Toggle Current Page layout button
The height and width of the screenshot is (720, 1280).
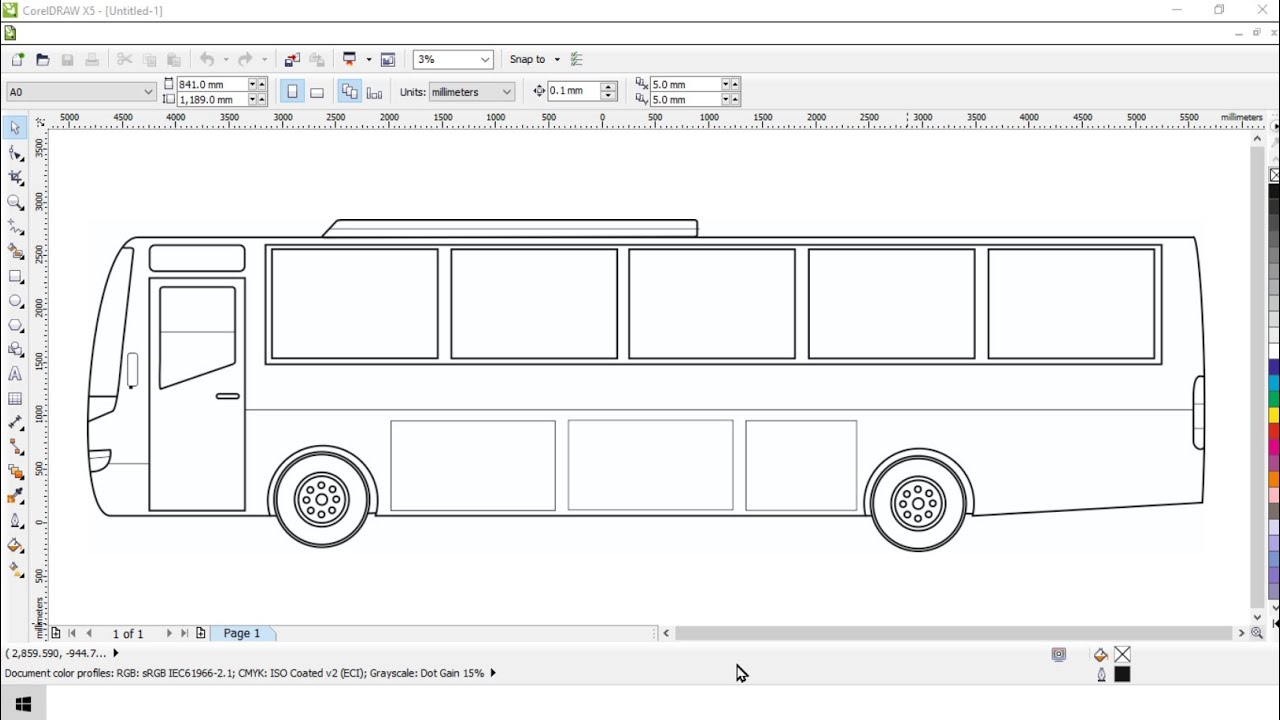[x=374, y=92]
